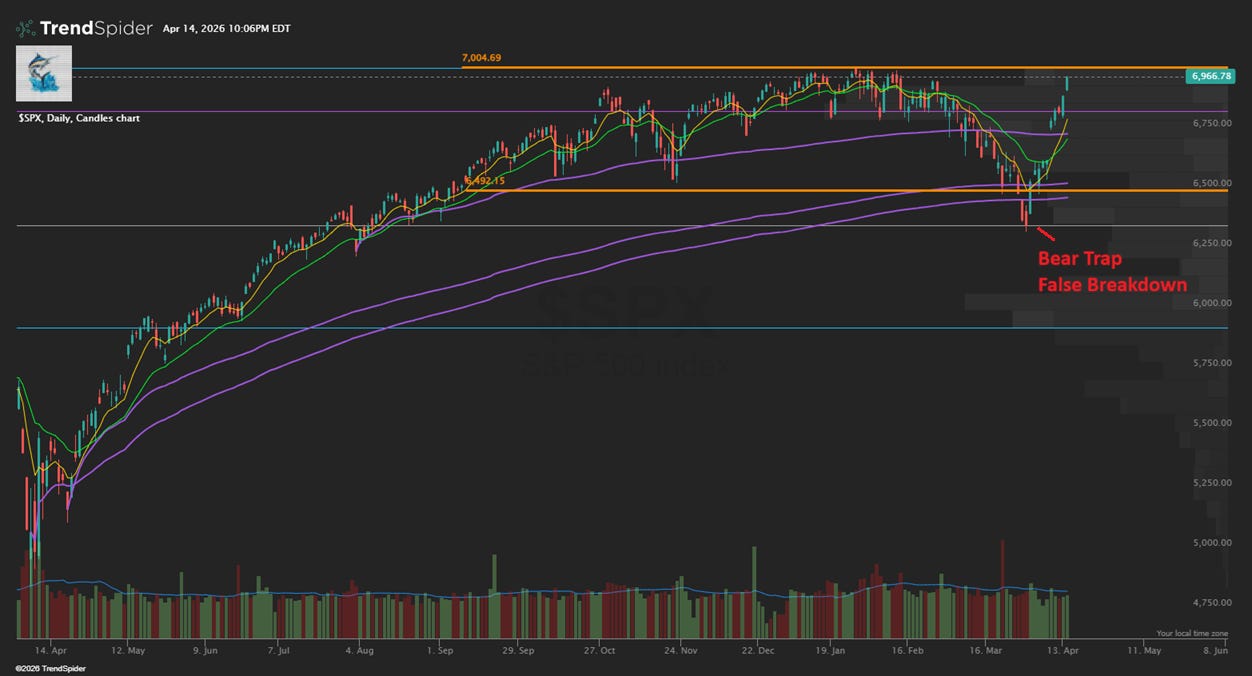Click the 'False Breakdown' annotation text
This screenshot has height=676, width=1252.
(x=1112, y=285)
